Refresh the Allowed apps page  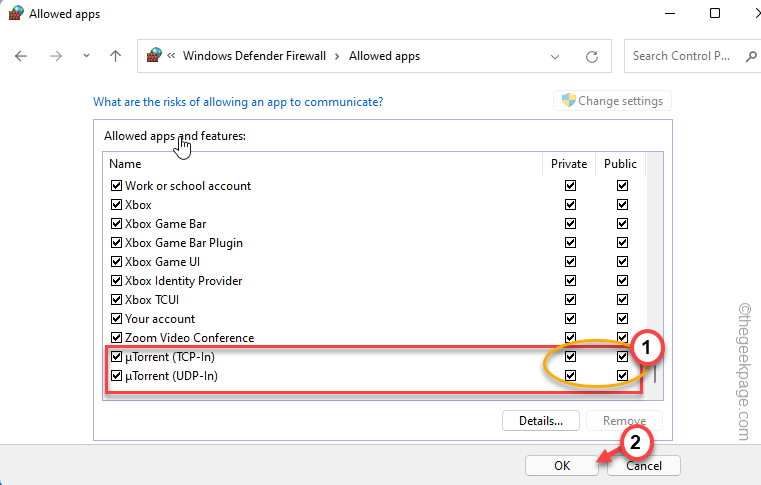pos(592,56)
